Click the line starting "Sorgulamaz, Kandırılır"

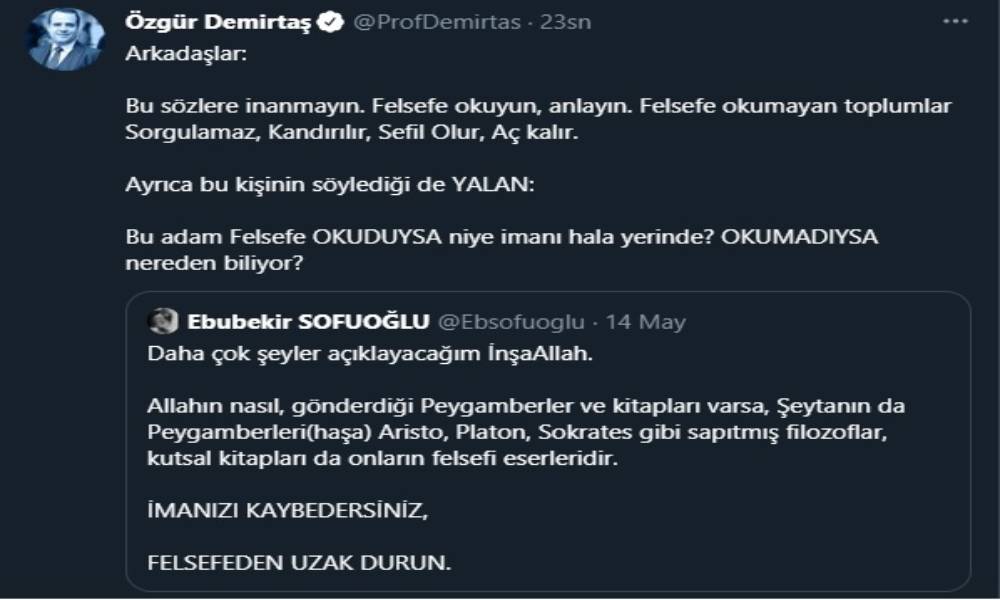coord(352,131)
